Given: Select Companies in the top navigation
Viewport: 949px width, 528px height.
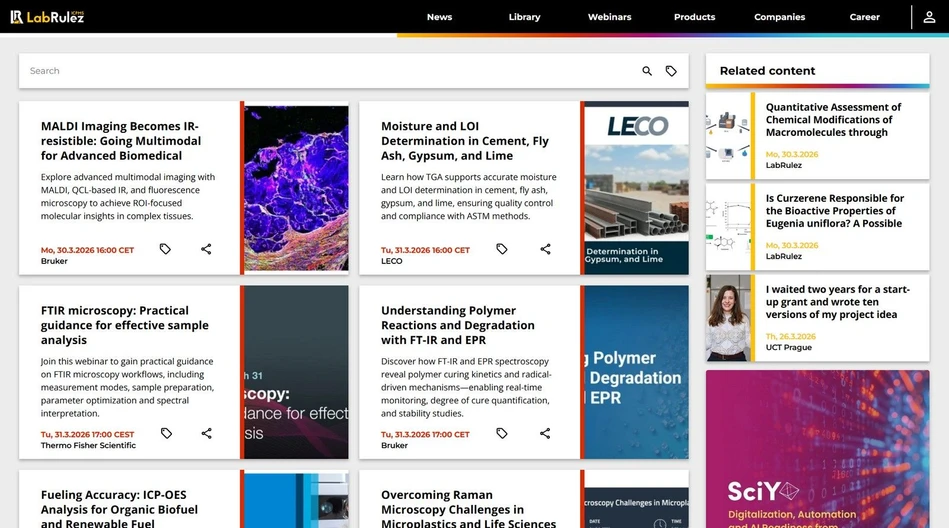Looking at the screenshot, I should (779, 17).
